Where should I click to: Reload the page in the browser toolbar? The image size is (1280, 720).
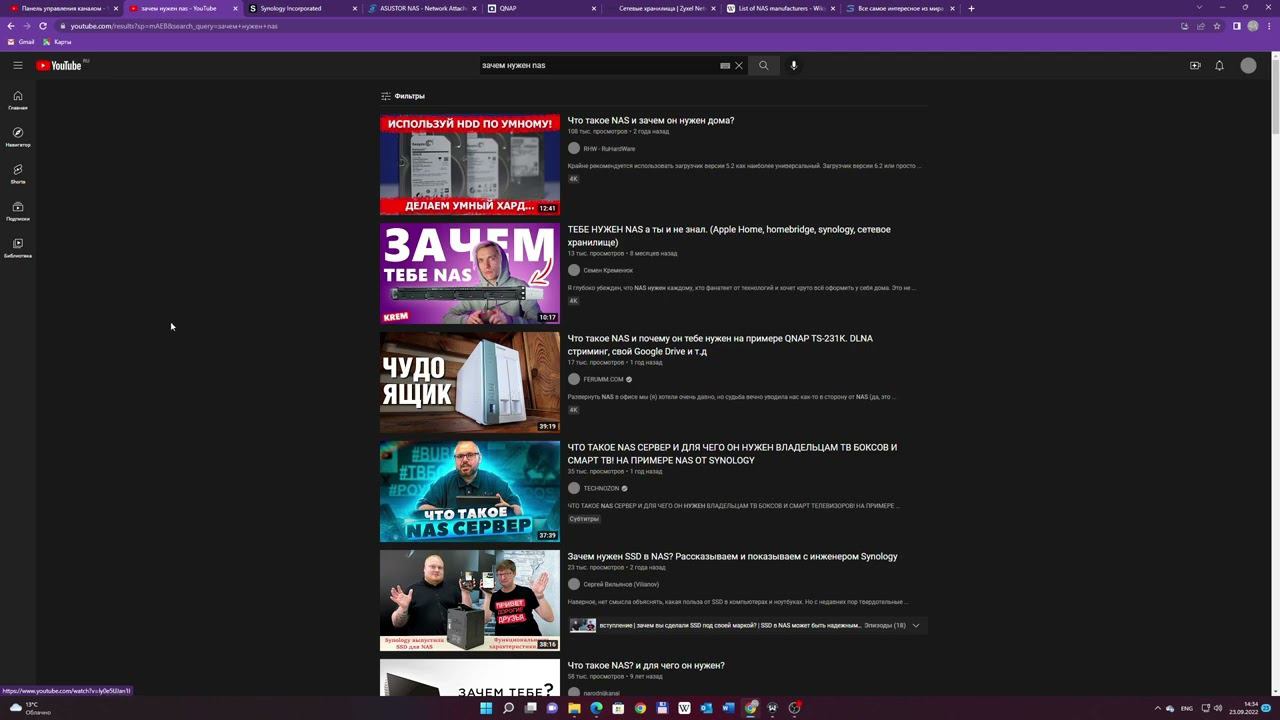43,26
